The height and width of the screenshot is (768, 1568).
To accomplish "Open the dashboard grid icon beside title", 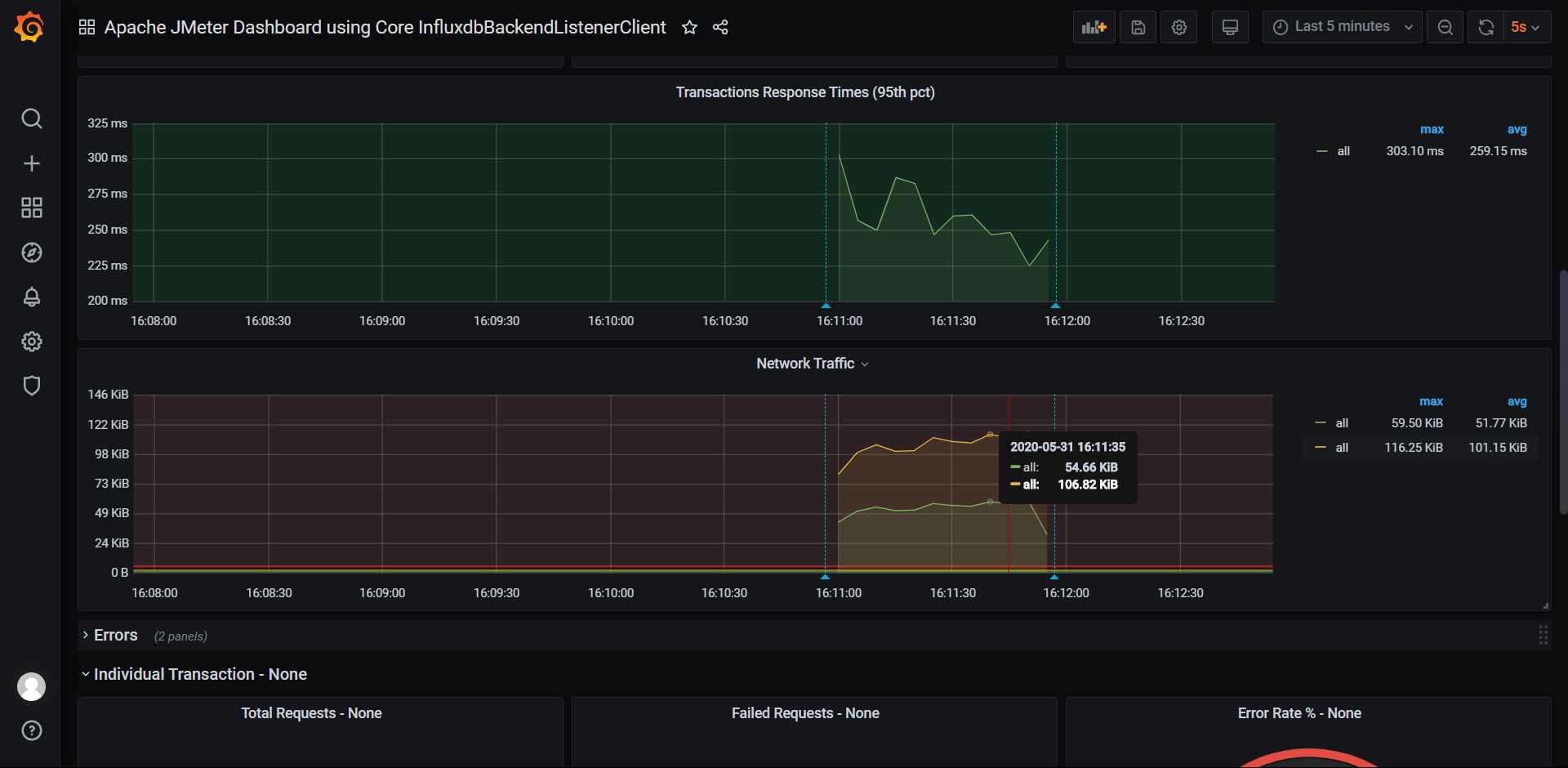I will coord(87,28).
